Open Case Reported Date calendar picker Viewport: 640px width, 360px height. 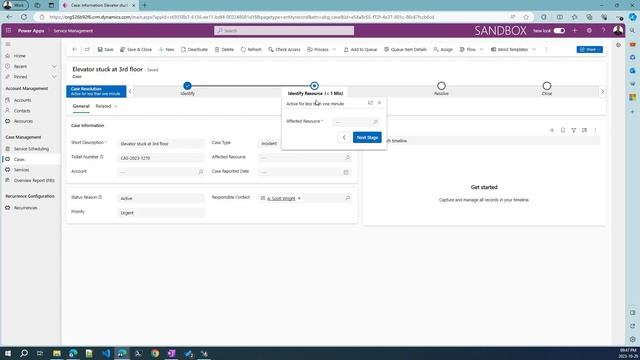346,172
